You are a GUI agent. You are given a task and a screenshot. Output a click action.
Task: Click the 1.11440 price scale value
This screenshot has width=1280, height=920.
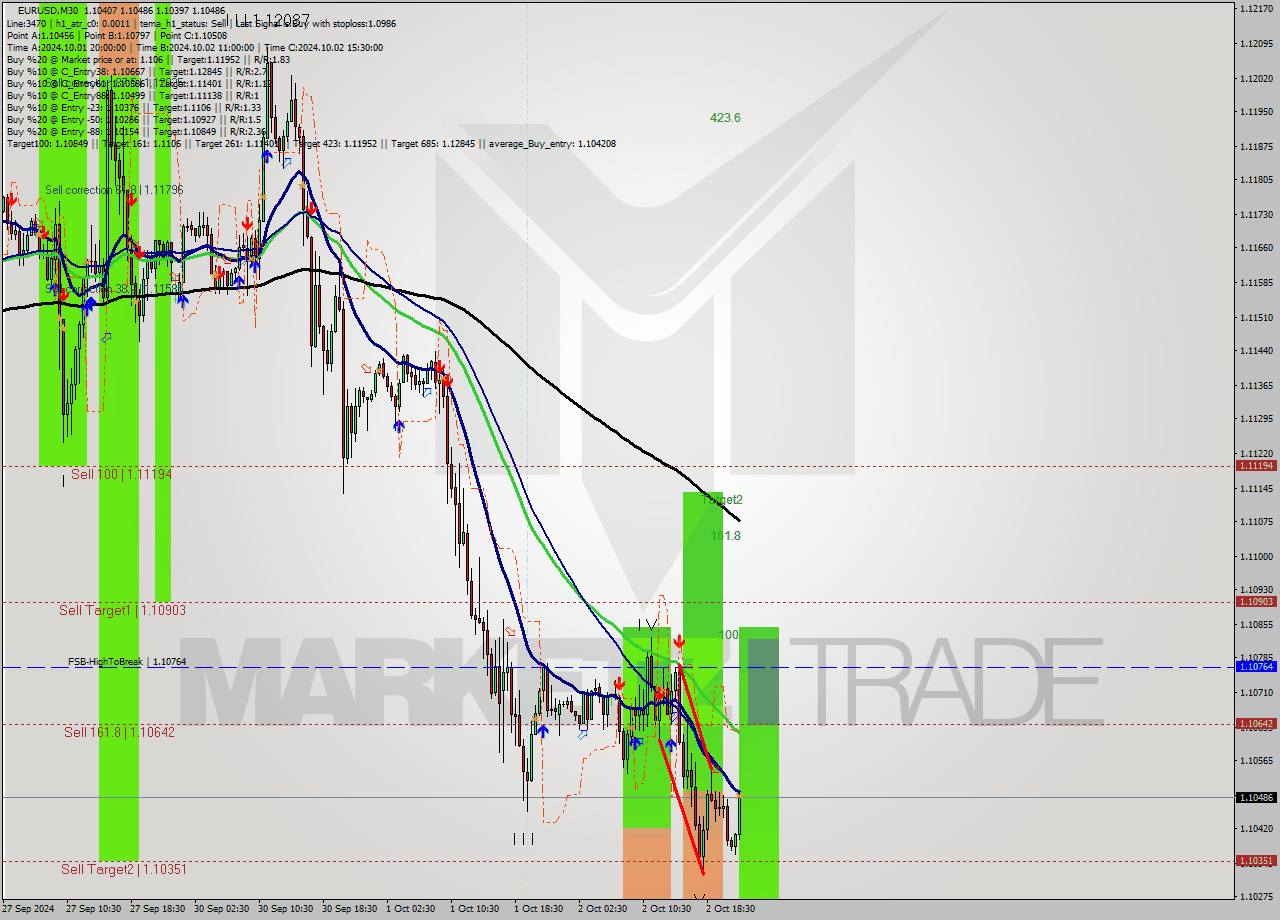(1255, 351)
